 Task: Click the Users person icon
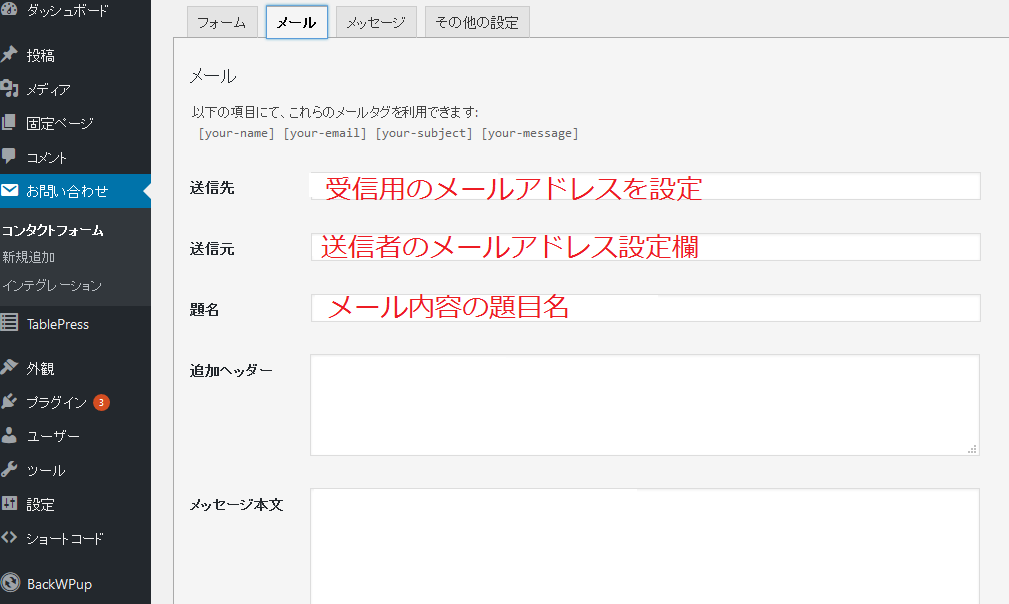[x=10, y=436]
